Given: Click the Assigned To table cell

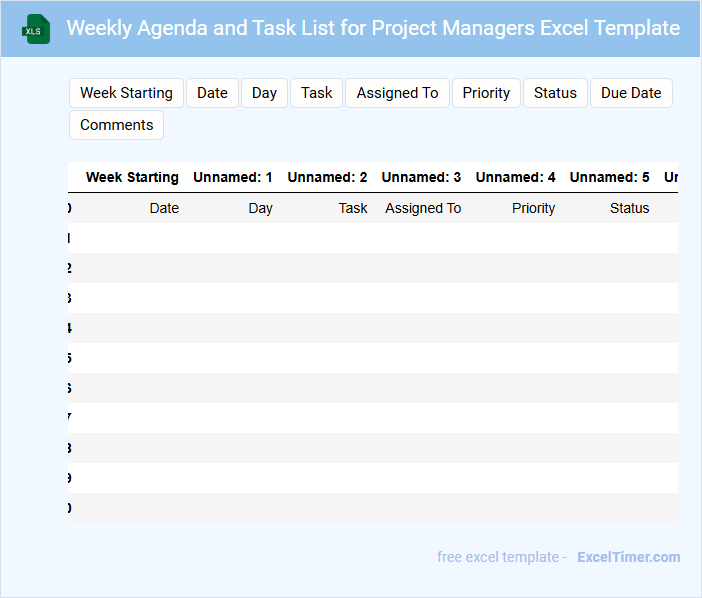Looking at the screenshot, I should (423, 208).
